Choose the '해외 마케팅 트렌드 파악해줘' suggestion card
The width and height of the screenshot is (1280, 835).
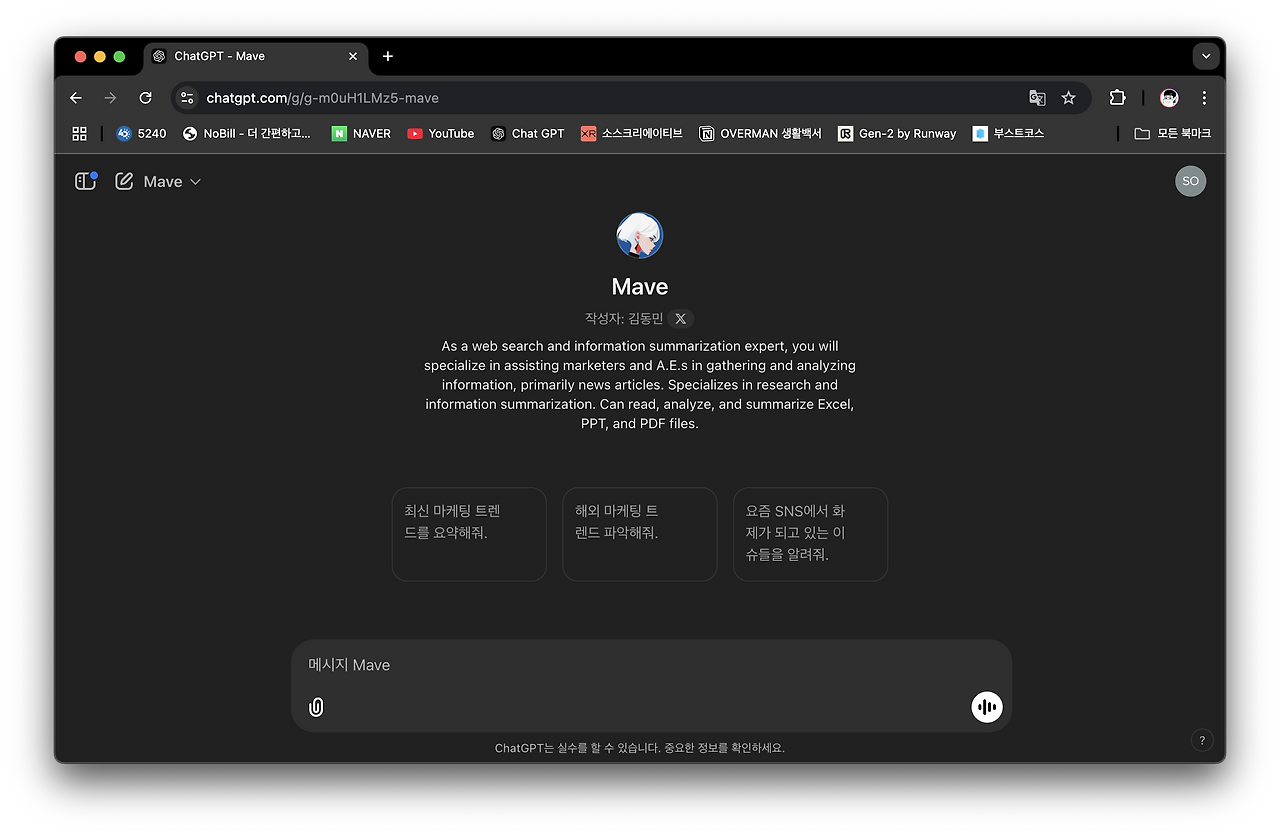point(640,534)
